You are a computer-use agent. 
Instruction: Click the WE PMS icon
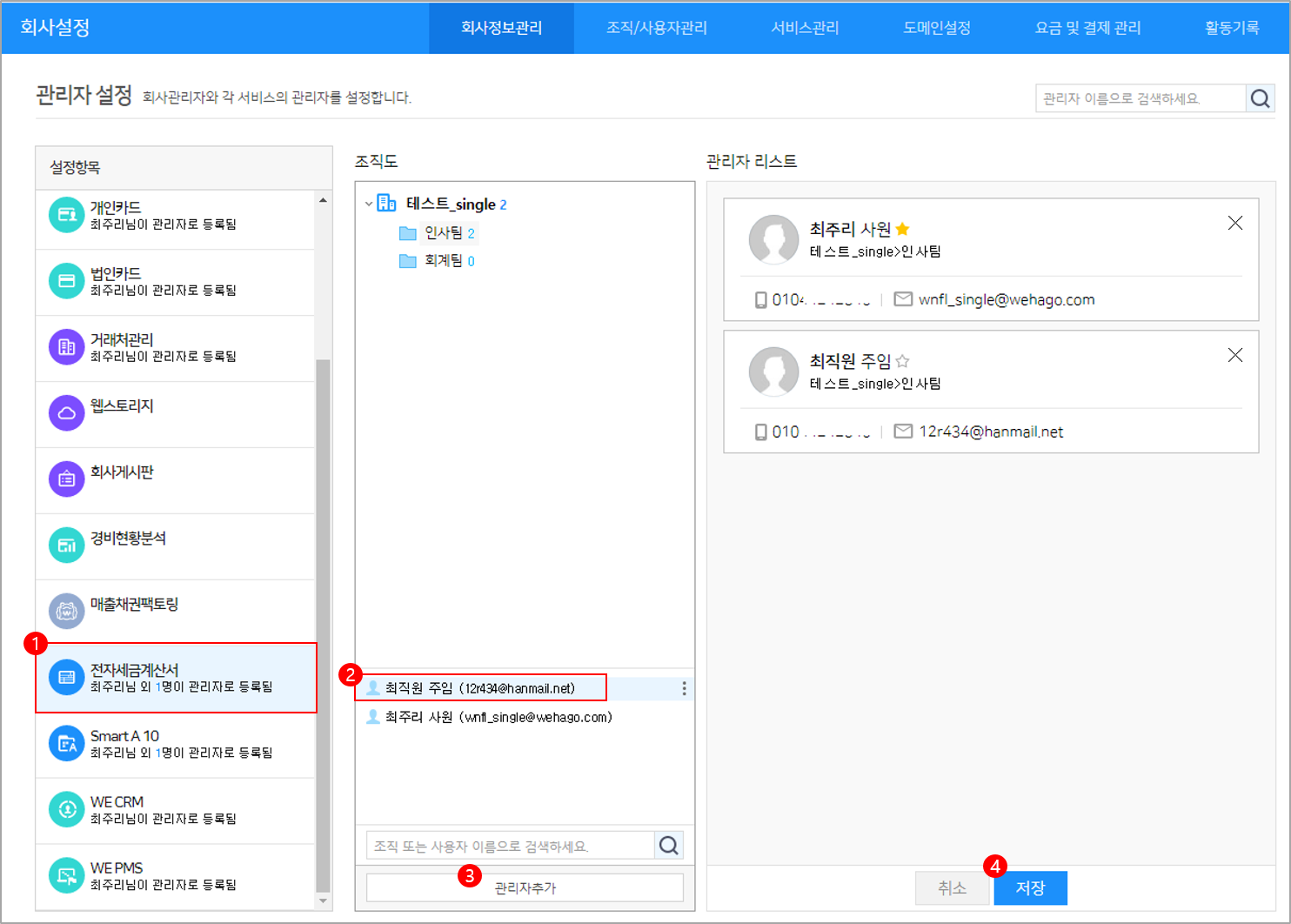pos(66,876)
